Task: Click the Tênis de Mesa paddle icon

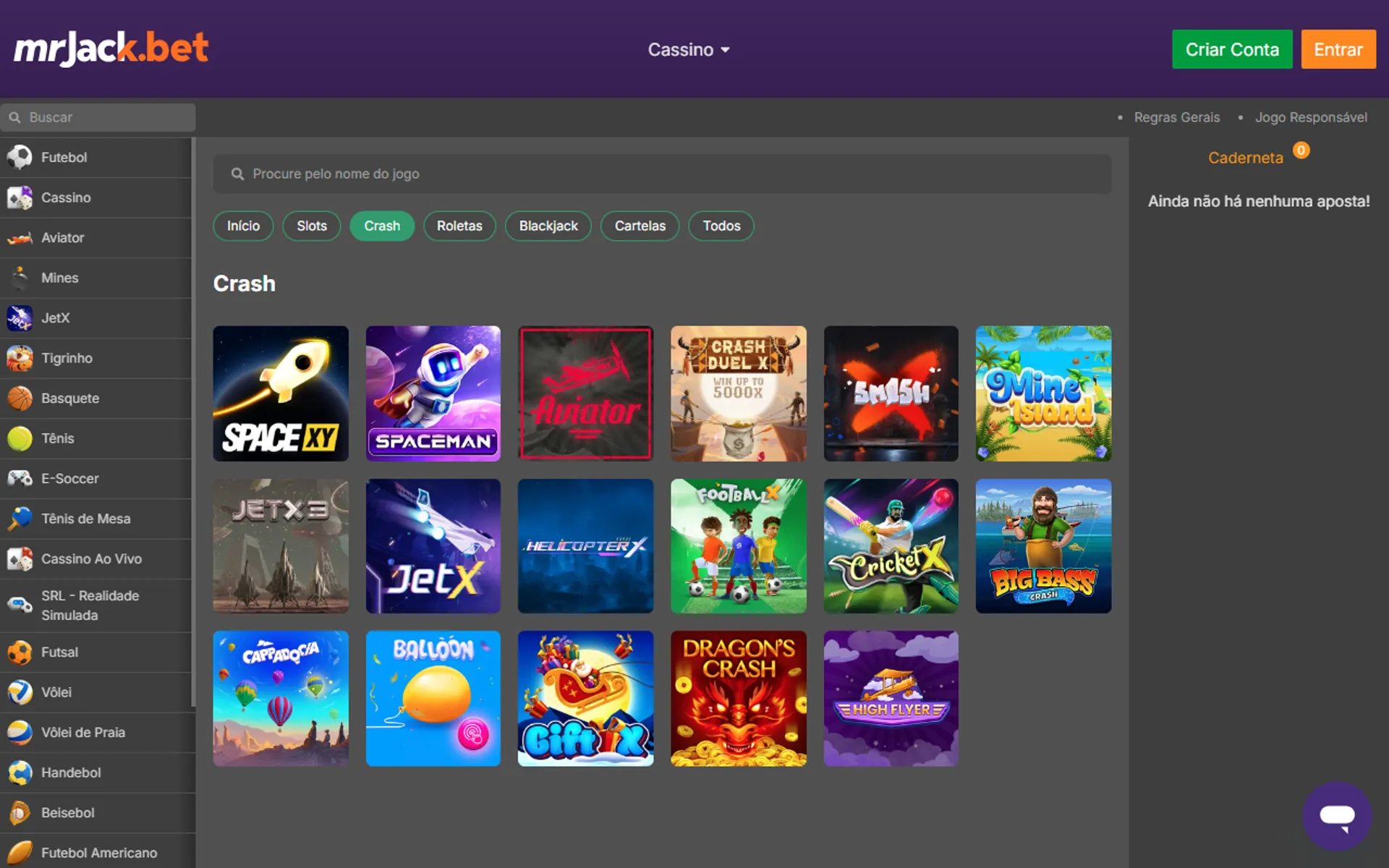Action: coord(20,519)
